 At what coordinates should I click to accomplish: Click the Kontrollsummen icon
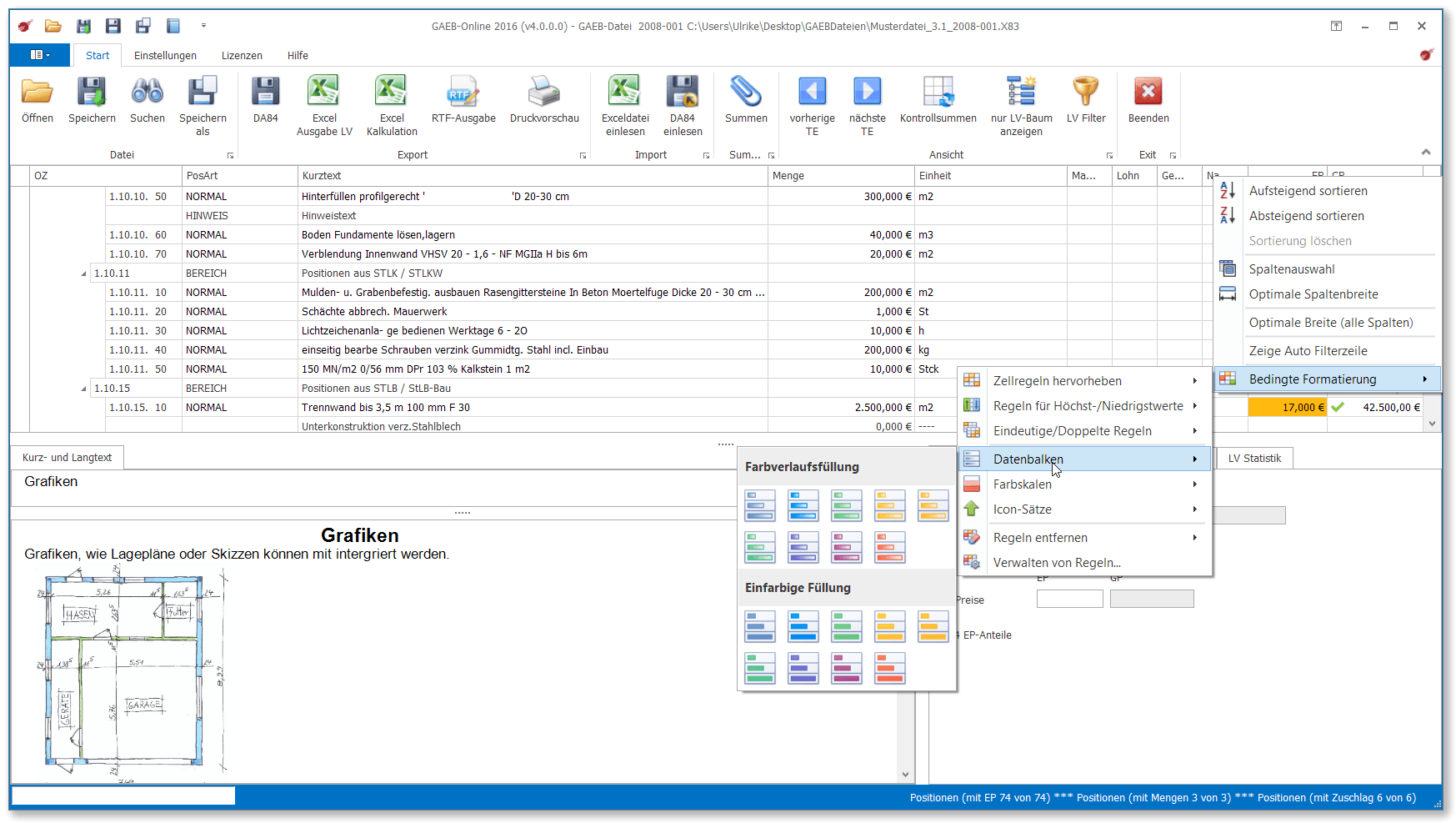coord(938,92)
